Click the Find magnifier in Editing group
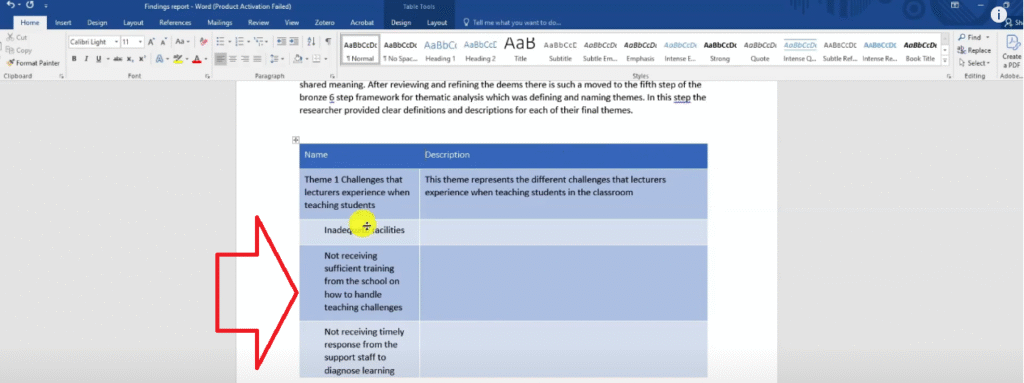Viewport: 1024px width, 383px height. coord(962,38)
